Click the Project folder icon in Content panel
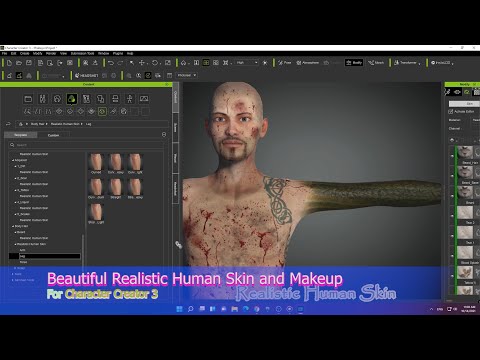The width and height of the screenshot is (480, 360). click(x=28, y=99)
